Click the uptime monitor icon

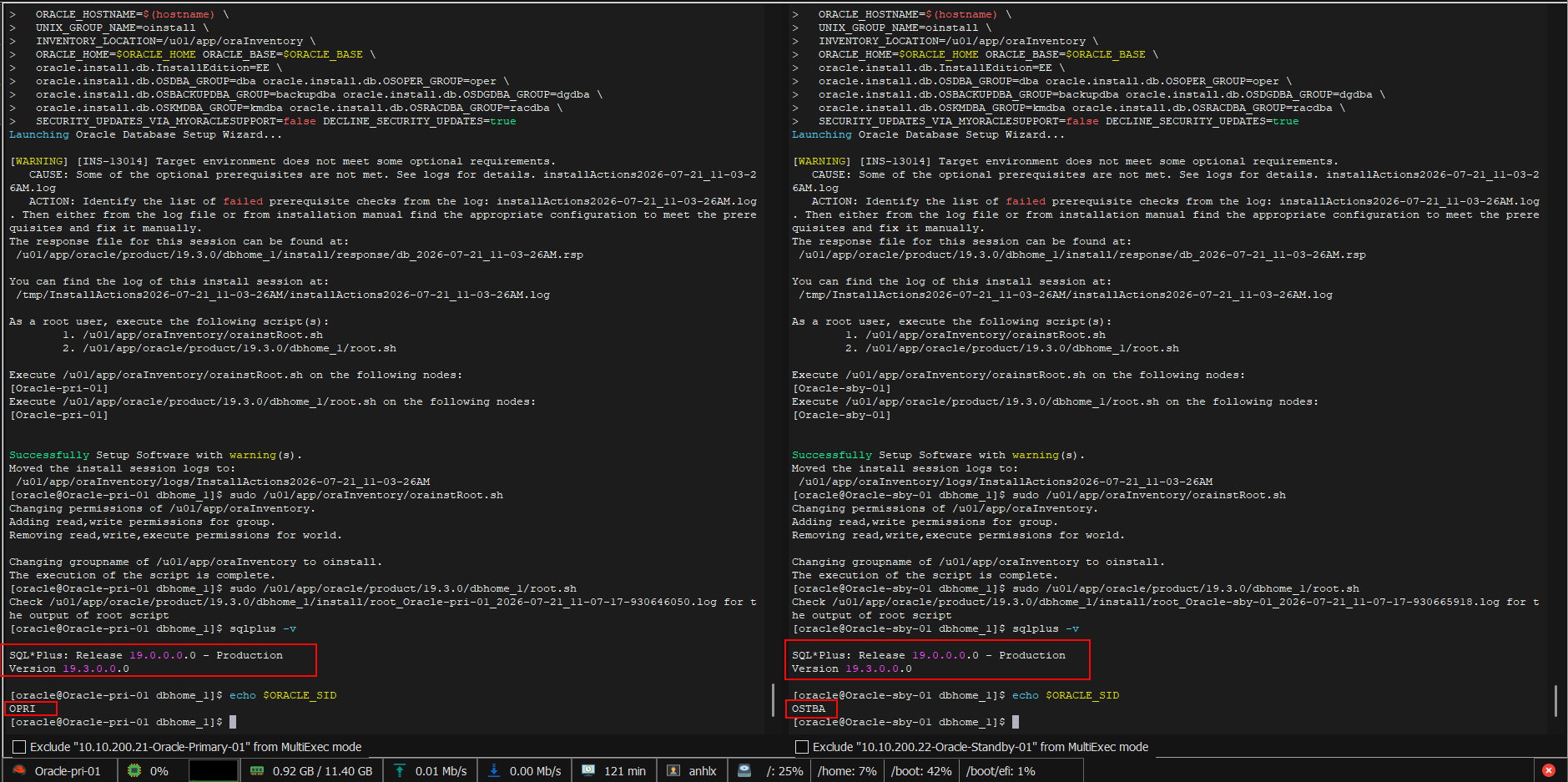click(x=588, y=770)
